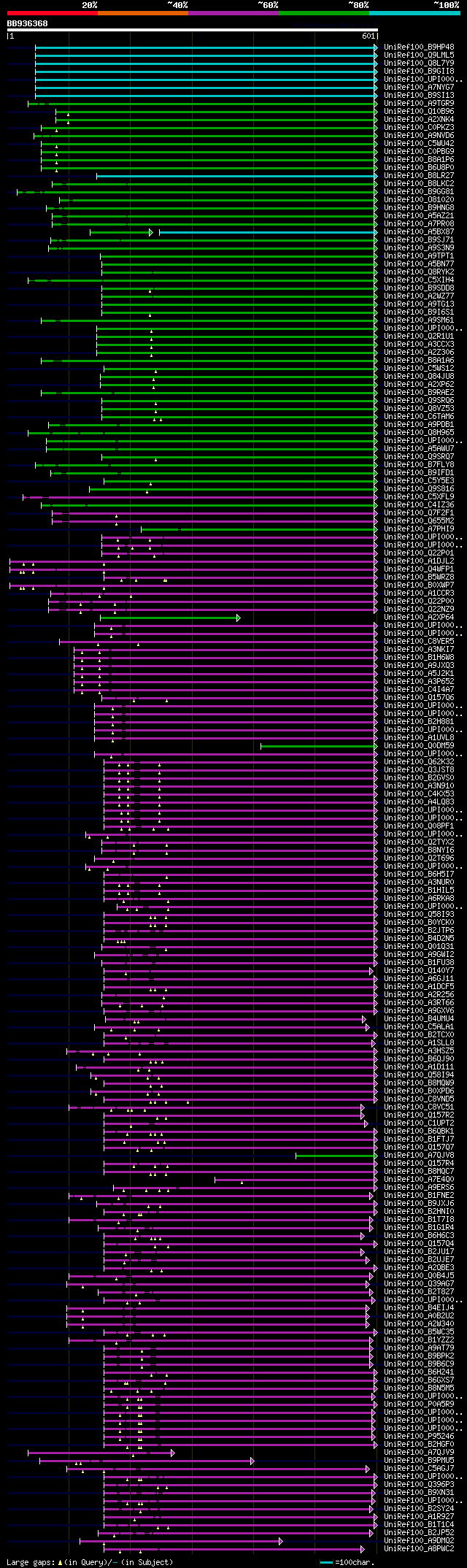Select label UniRef100_B9PMU5

pos(419,1461)
